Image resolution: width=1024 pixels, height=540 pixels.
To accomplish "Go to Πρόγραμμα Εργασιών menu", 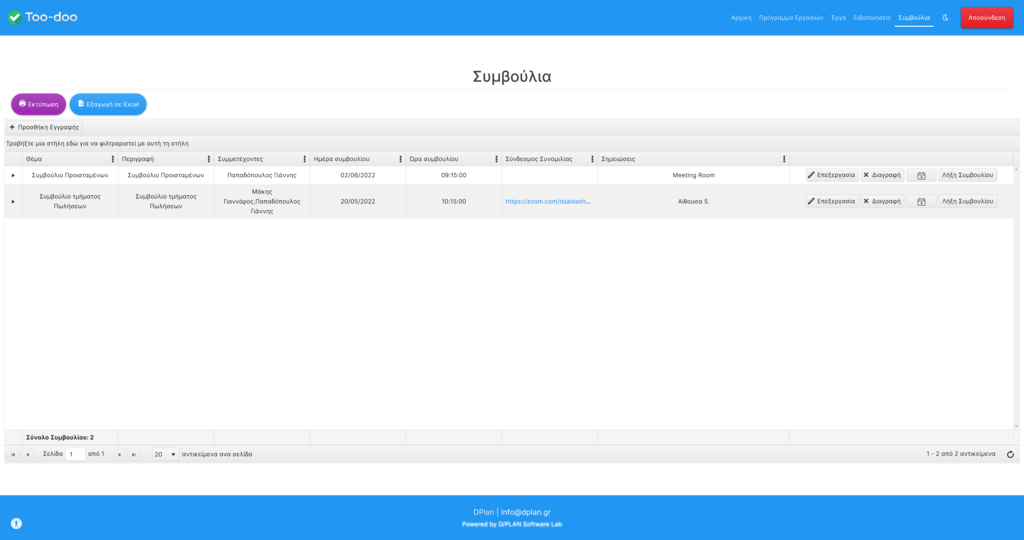I will pyautogui.click(x=791, y=18).
